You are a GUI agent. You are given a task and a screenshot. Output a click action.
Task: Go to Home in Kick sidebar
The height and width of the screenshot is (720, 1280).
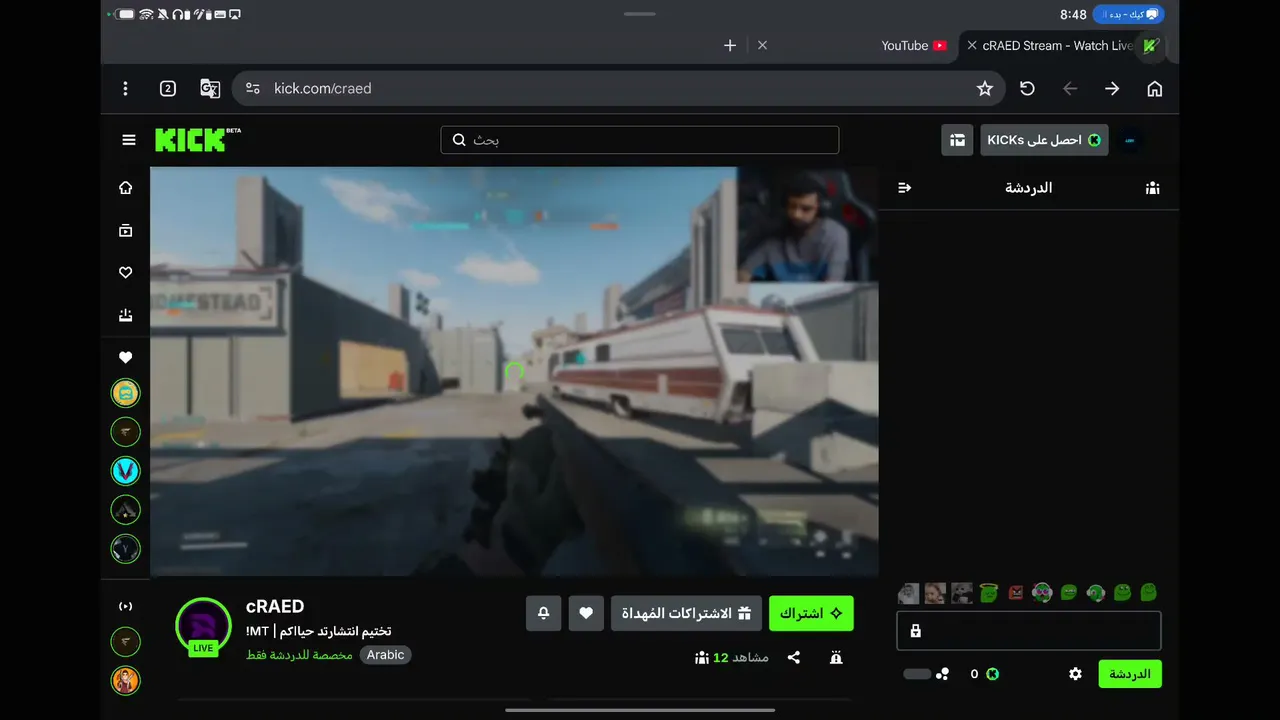pos(125,188)
